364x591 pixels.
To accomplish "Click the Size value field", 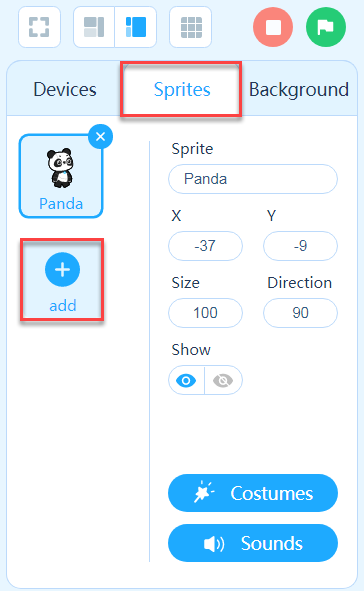I will point(205,313).
